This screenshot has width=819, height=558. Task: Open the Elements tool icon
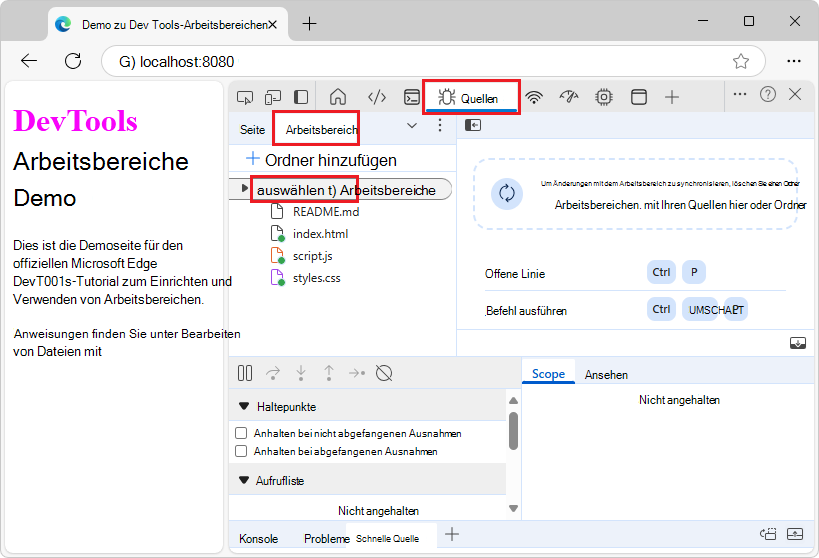click(377, 97)
